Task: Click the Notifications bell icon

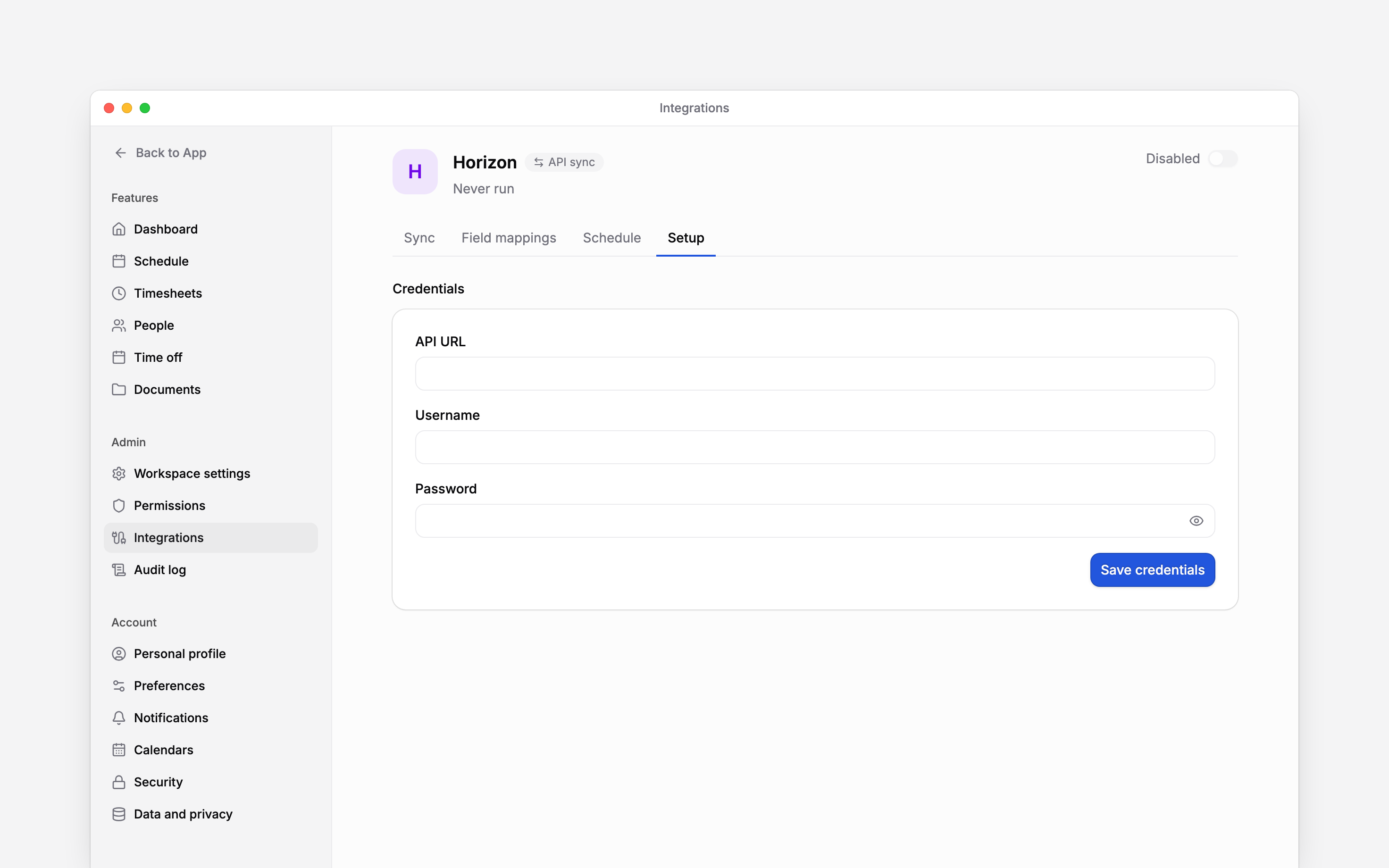Action: (x=119, y=718)
